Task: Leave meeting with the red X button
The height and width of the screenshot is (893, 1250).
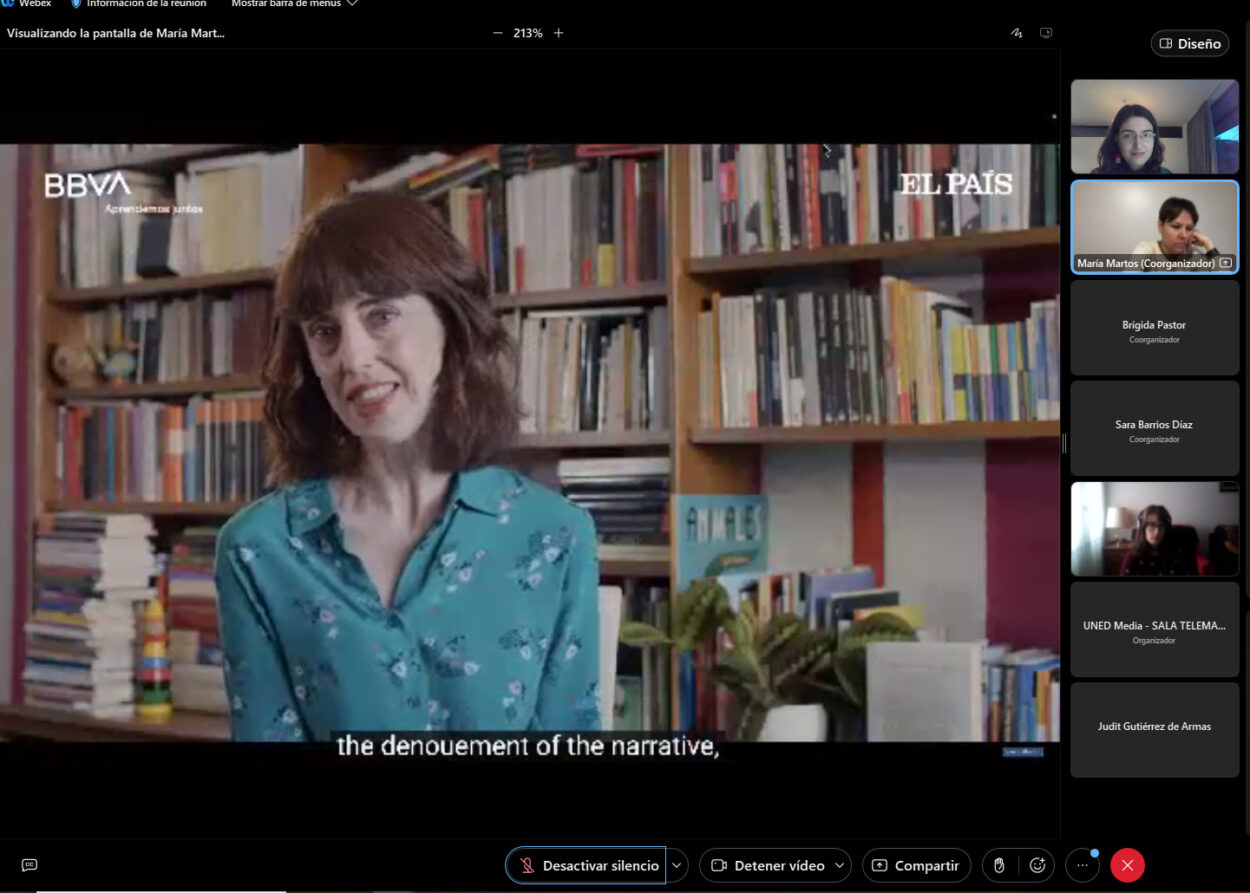Action: [x=1127, y=865]
